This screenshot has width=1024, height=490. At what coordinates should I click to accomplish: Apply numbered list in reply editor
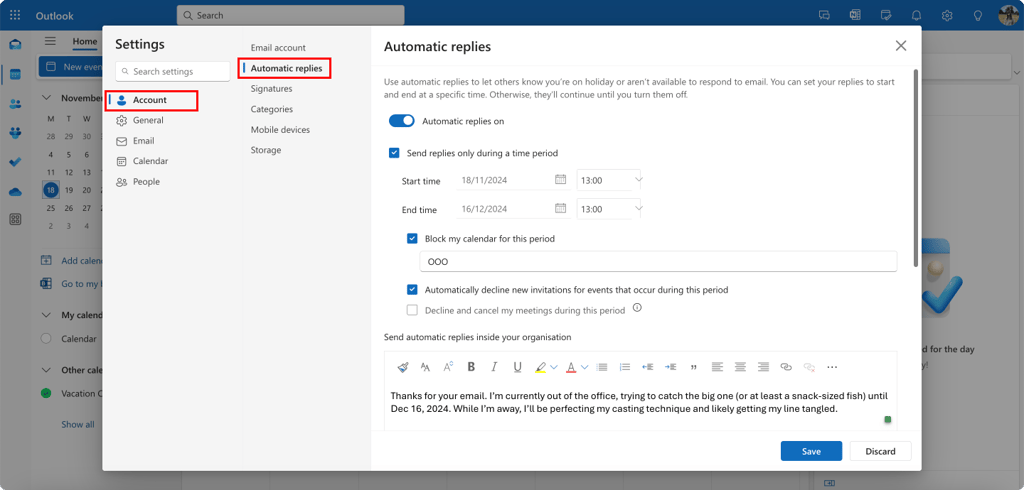coord(625,367)
